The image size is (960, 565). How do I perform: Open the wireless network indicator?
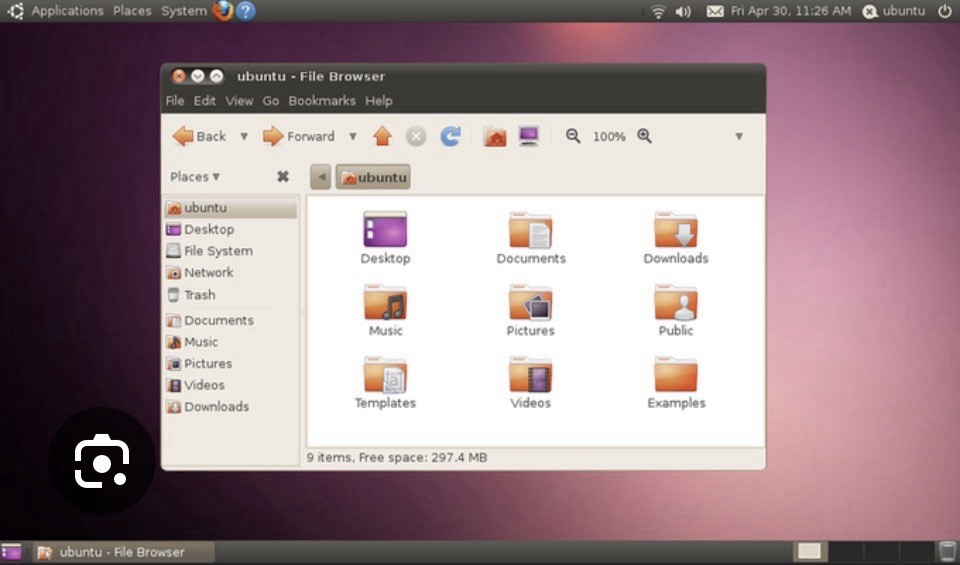[x=658, y=11]
